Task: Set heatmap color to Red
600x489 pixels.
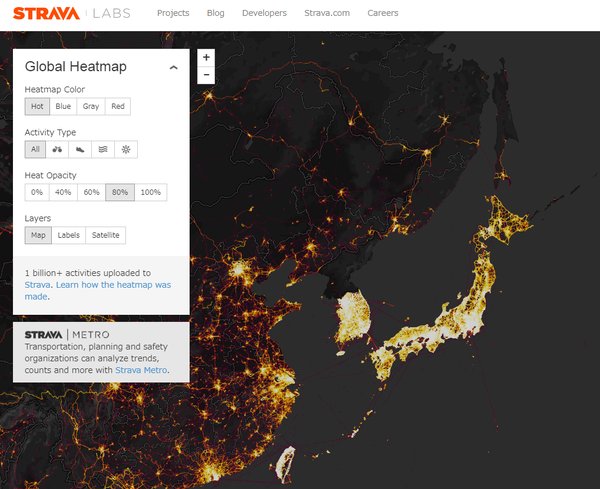Action: point(118,106)
